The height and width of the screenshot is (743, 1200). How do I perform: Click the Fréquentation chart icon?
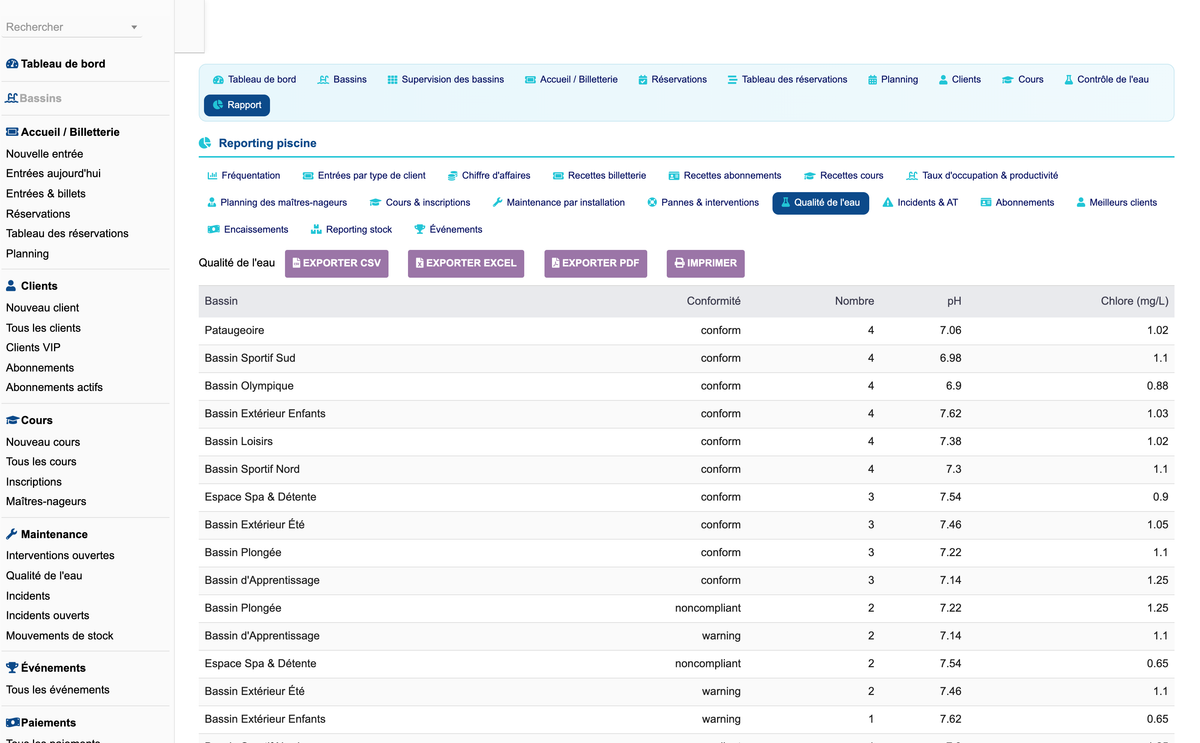[213, 176]
